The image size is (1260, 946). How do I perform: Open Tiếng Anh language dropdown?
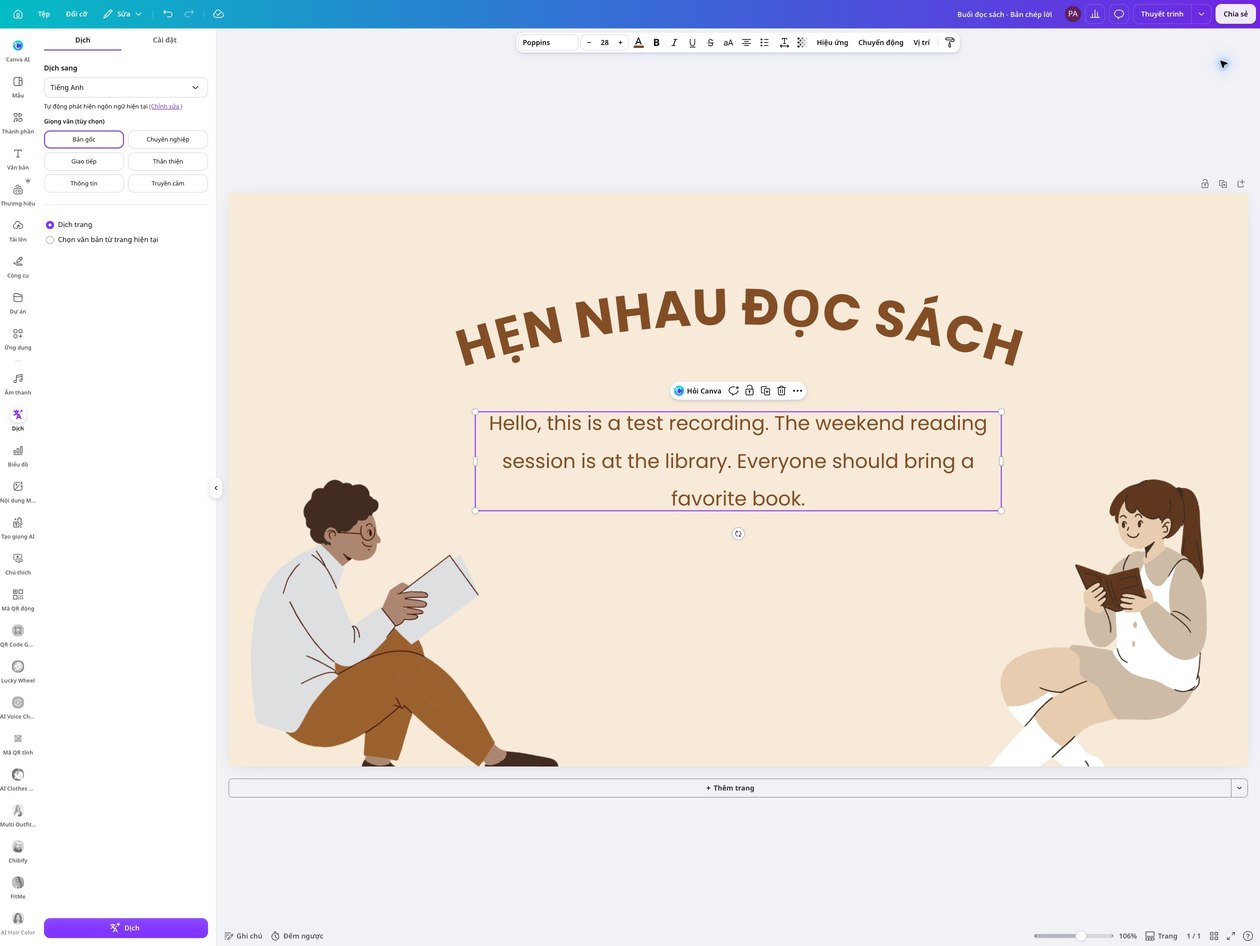coord(126,87)
